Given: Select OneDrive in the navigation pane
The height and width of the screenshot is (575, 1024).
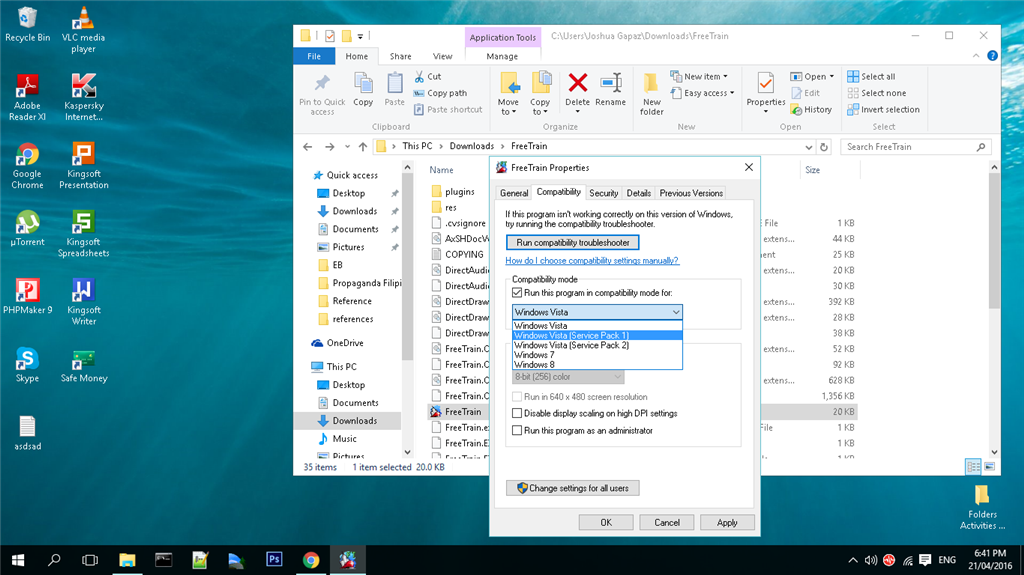Looking at the screenshot, I should [x=345, y=343].
